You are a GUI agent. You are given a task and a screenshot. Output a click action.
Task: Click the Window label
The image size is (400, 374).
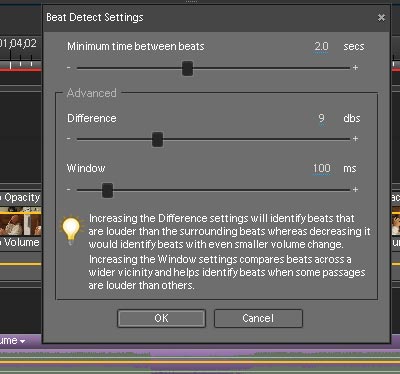pyautogui.click(x=86, y=168)
